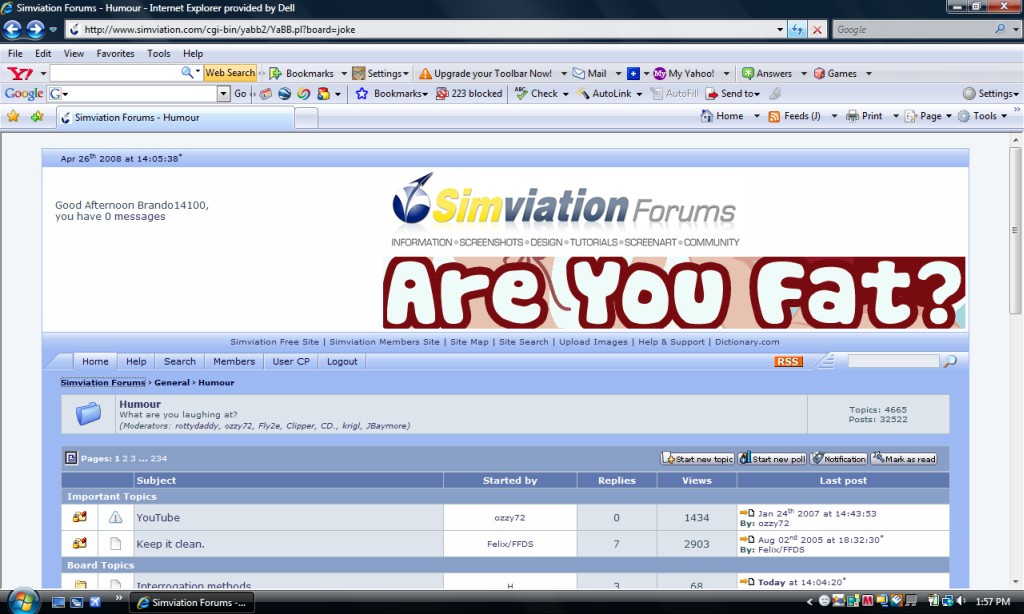Screen dimensions: 1024x614
Task: Click the forum search magnifier icon
Action: click(x=950, y=361)
